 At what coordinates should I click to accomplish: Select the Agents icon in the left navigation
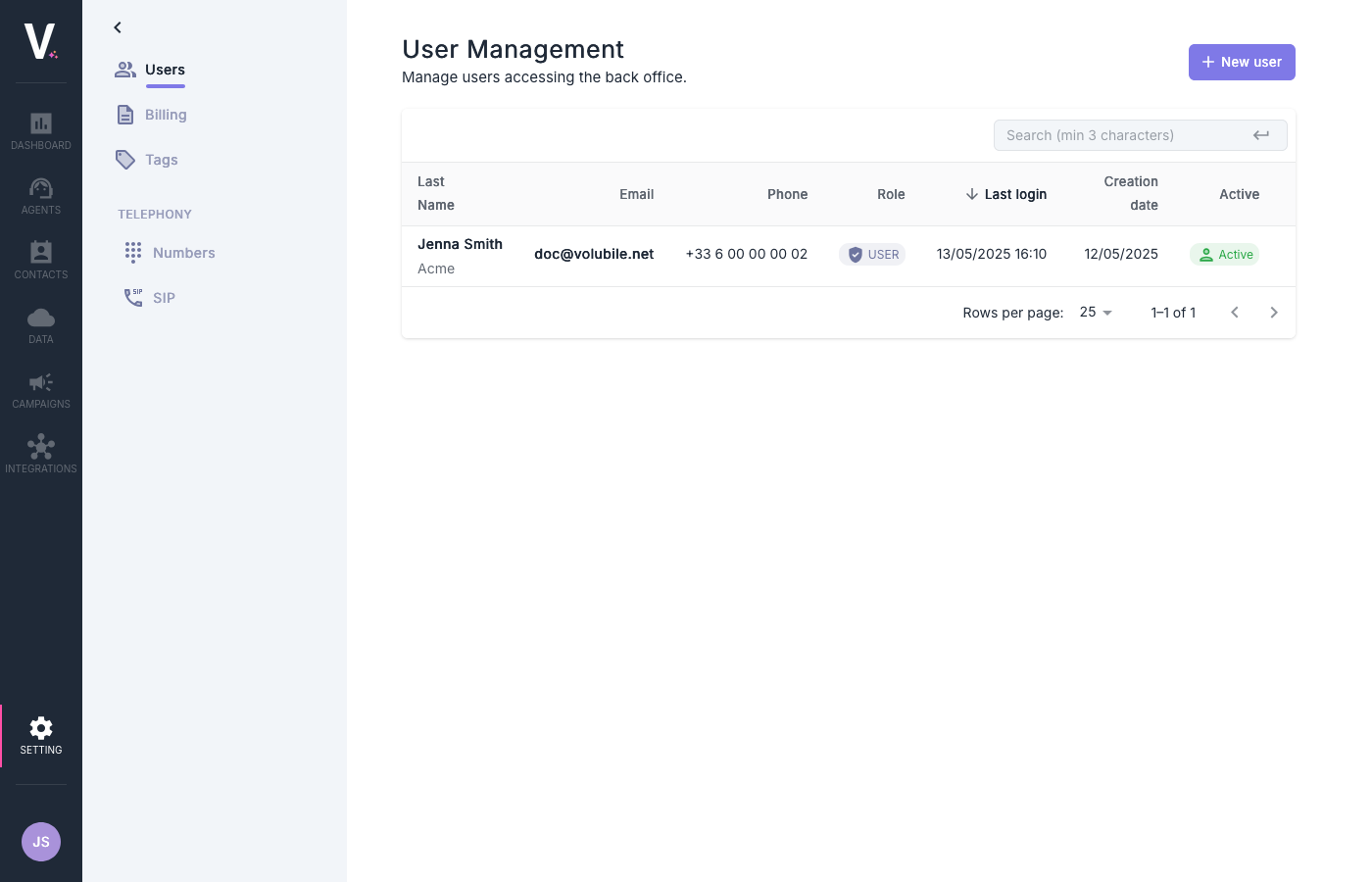point(40,195)
